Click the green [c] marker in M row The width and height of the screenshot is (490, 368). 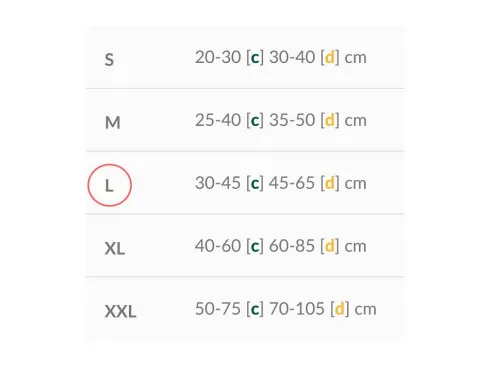tap(255, 121)
